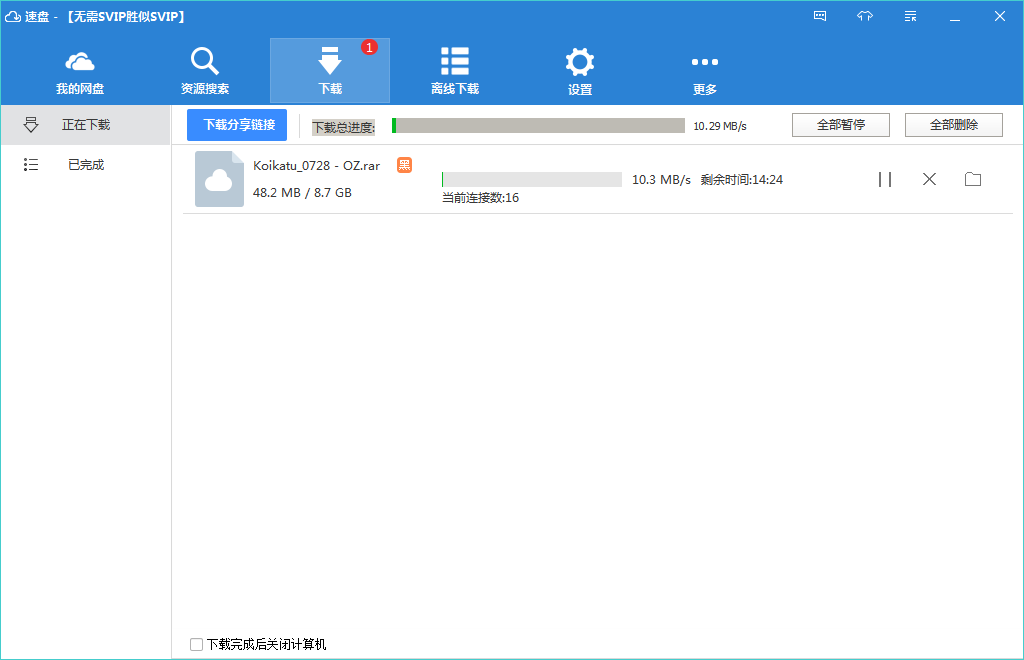Enable 下载完成后关闭计算机 checkbox
Viewport: 1024px width, 660px height.
point(196,644)
